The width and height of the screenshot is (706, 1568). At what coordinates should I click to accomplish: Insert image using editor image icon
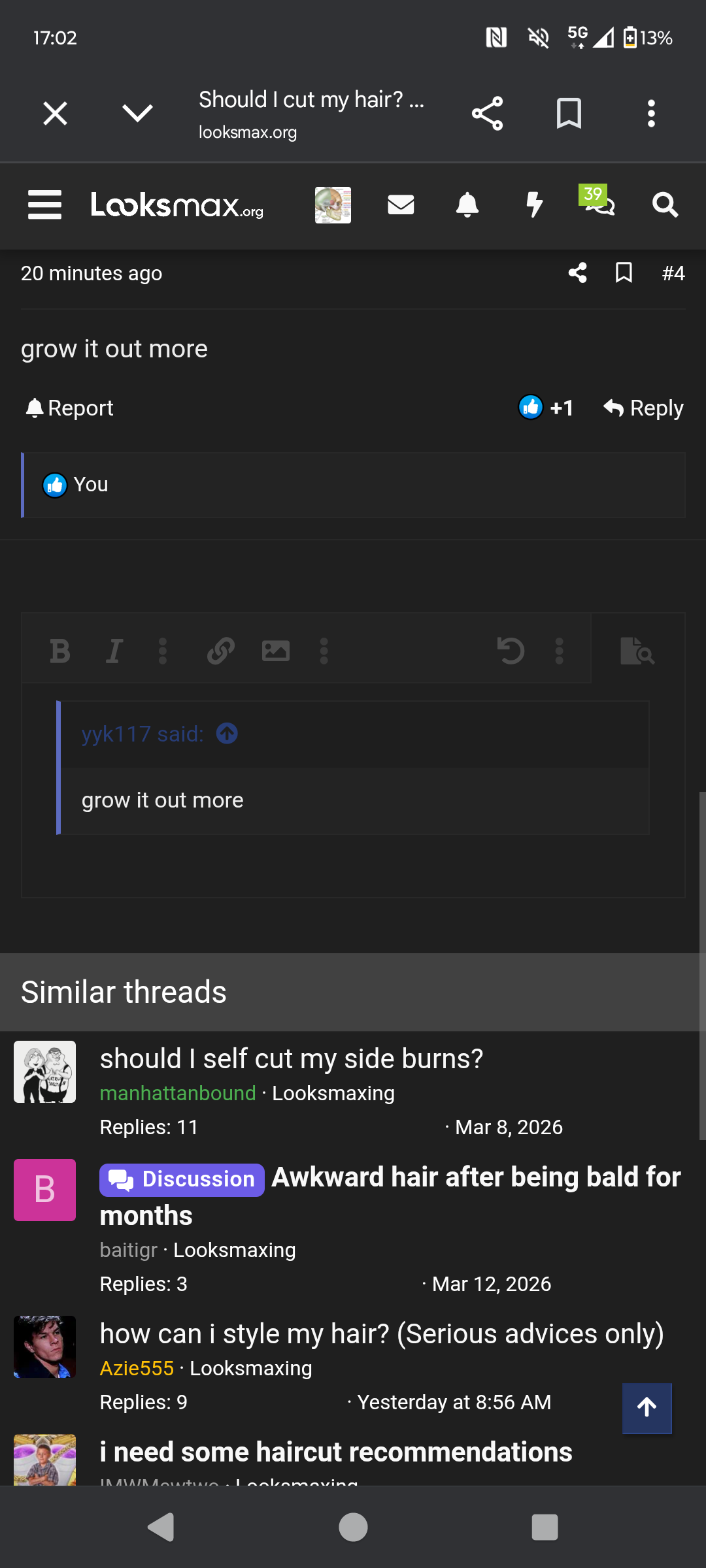click(276, 651)
